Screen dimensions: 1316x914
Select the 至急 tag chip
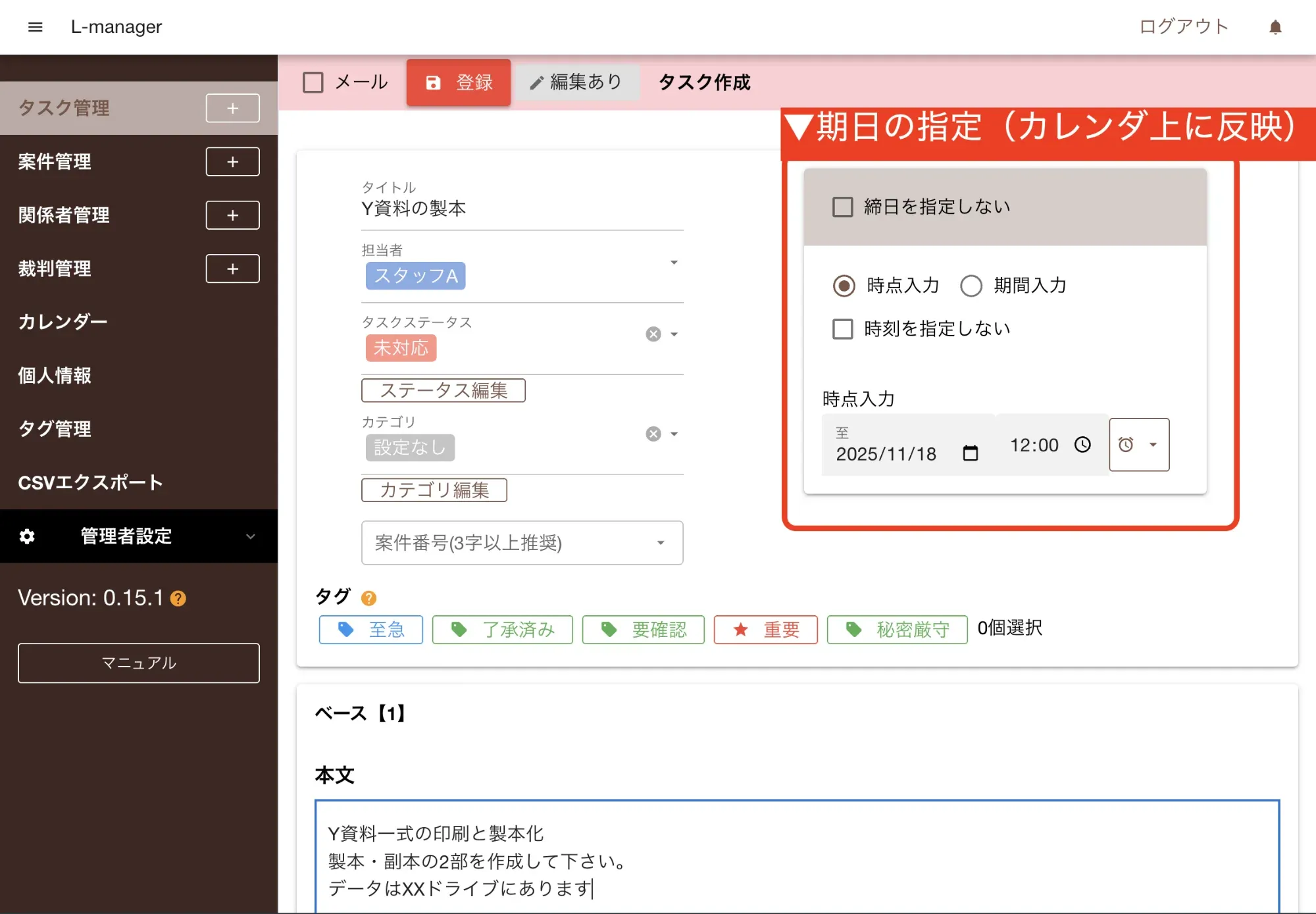pos(371,630)
